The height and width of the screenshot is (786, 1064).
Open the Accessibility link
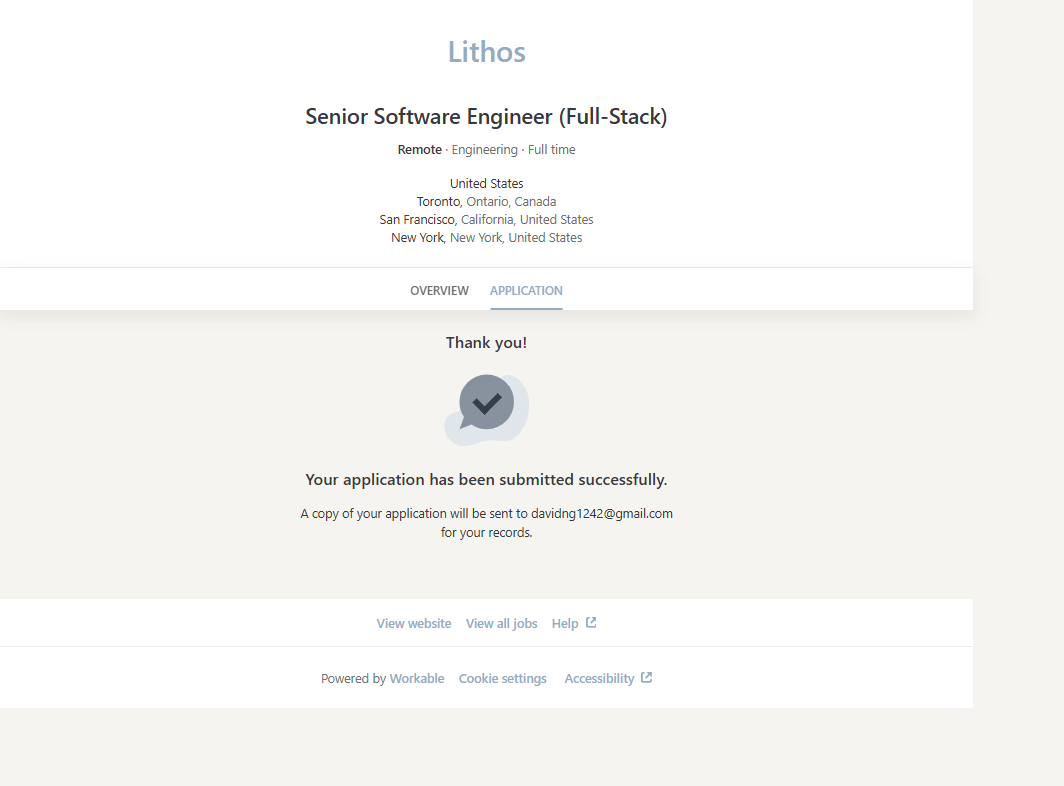[599, 679]
